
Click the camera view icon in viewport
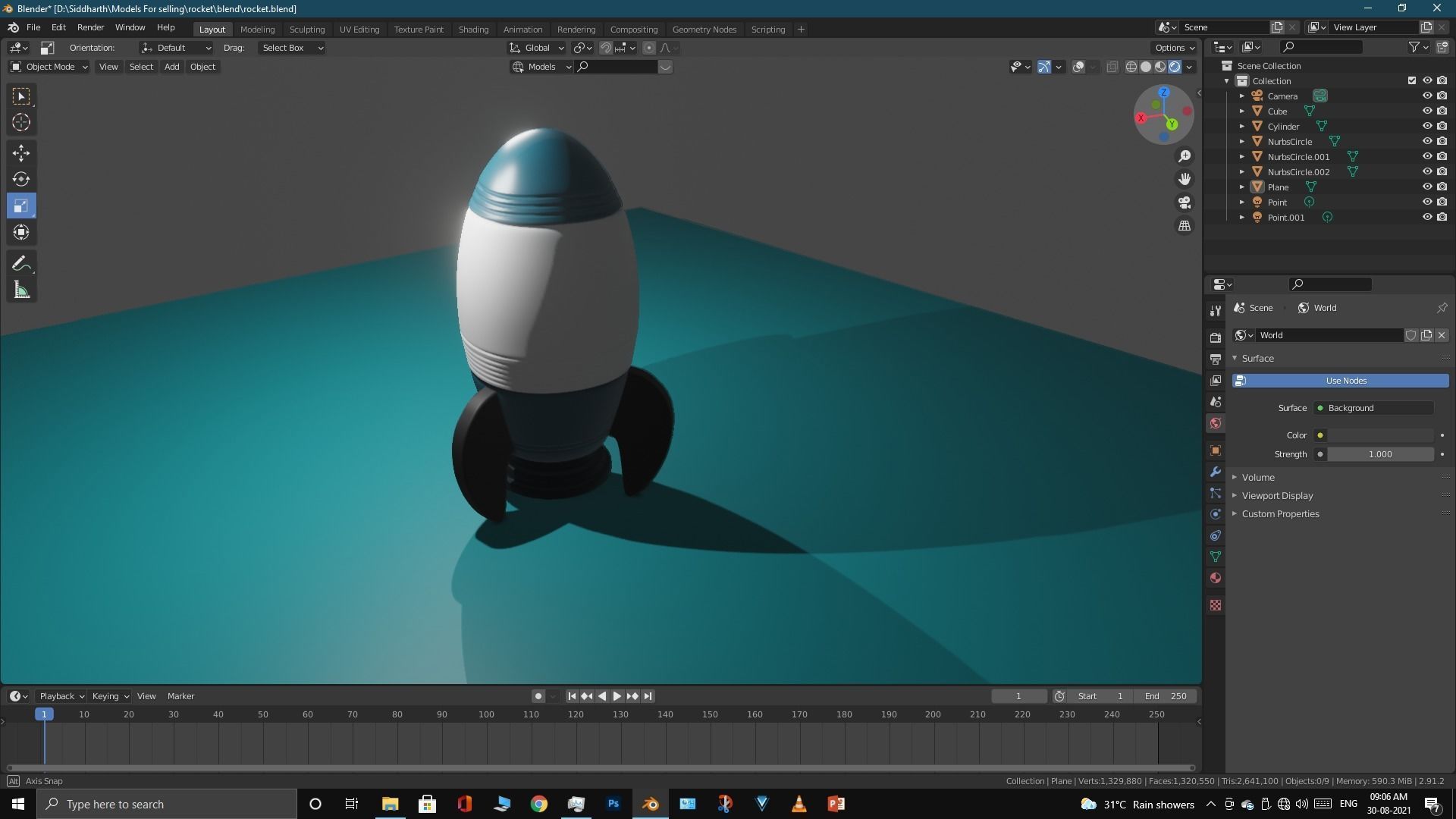1185,202
